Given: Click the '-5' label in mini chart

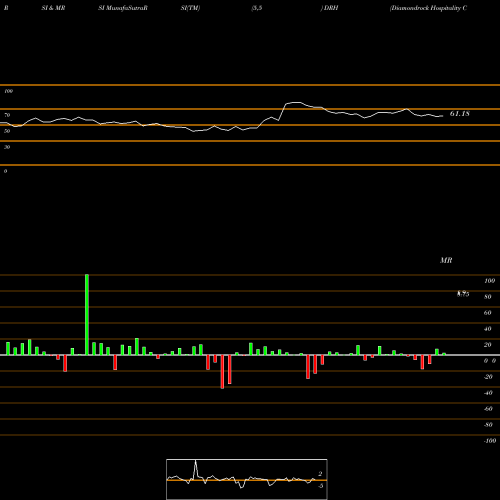Looking at the screenshot, I should pos(320,486).
